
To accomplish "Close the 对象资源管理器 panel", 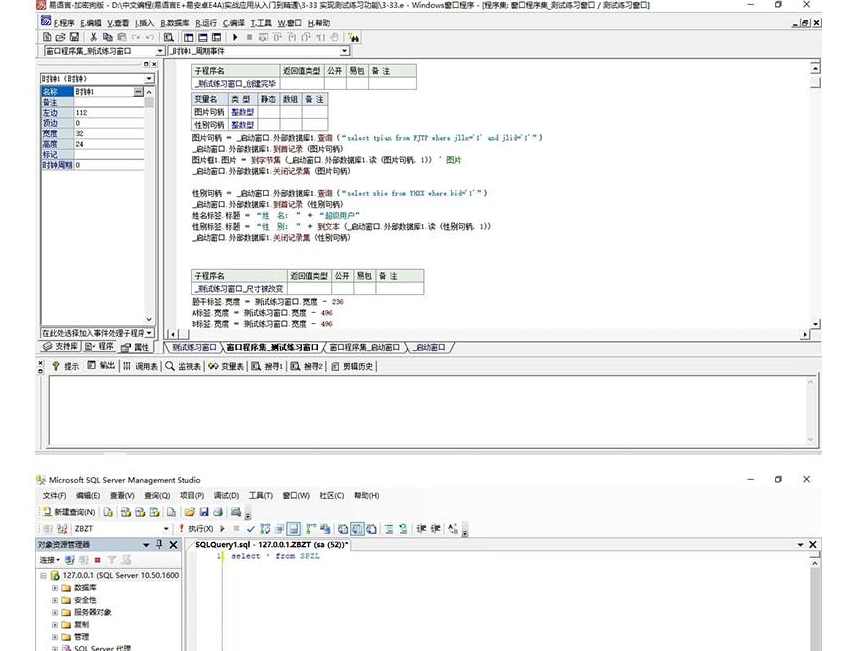I will point(172,544).
